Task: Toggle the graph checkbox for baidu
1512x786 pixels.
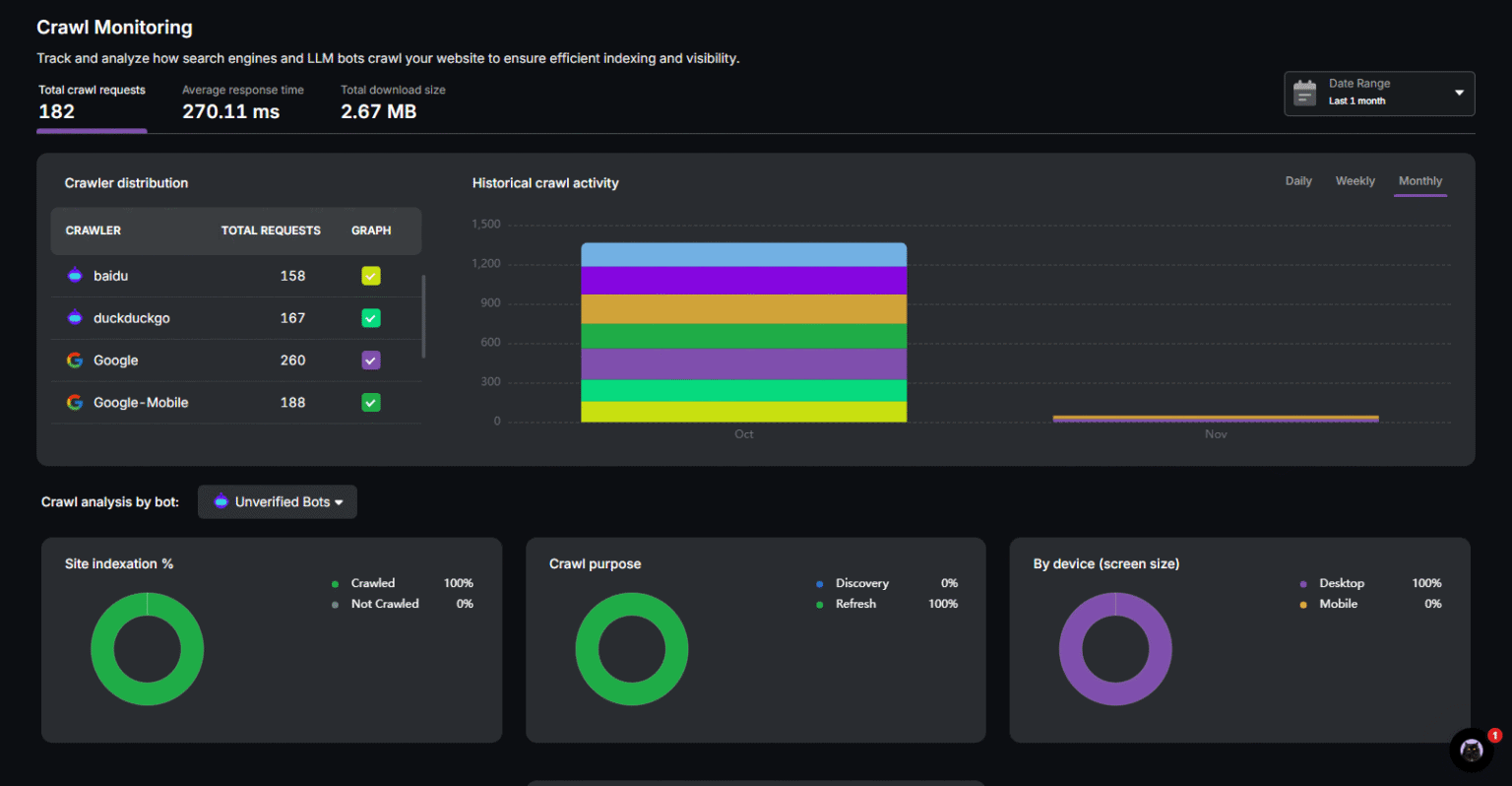Action: (x=371, y=276)
